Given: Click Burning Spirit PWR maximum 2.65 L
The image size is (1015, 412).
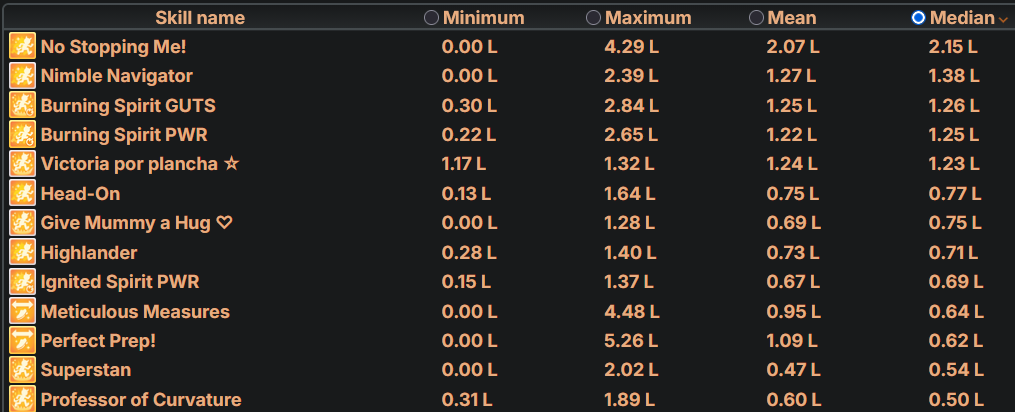Looking at the screenshot, I should [631, 135].
